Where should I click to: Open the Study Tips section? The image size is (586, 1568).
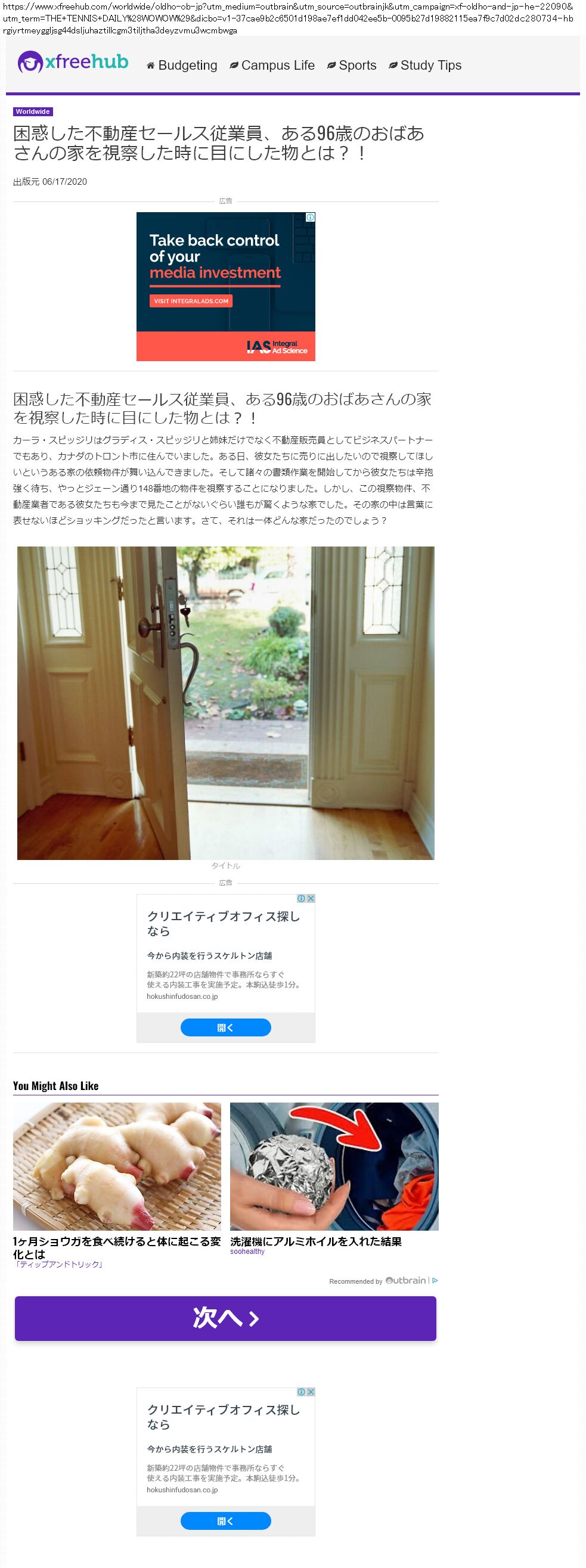(424, 65)
